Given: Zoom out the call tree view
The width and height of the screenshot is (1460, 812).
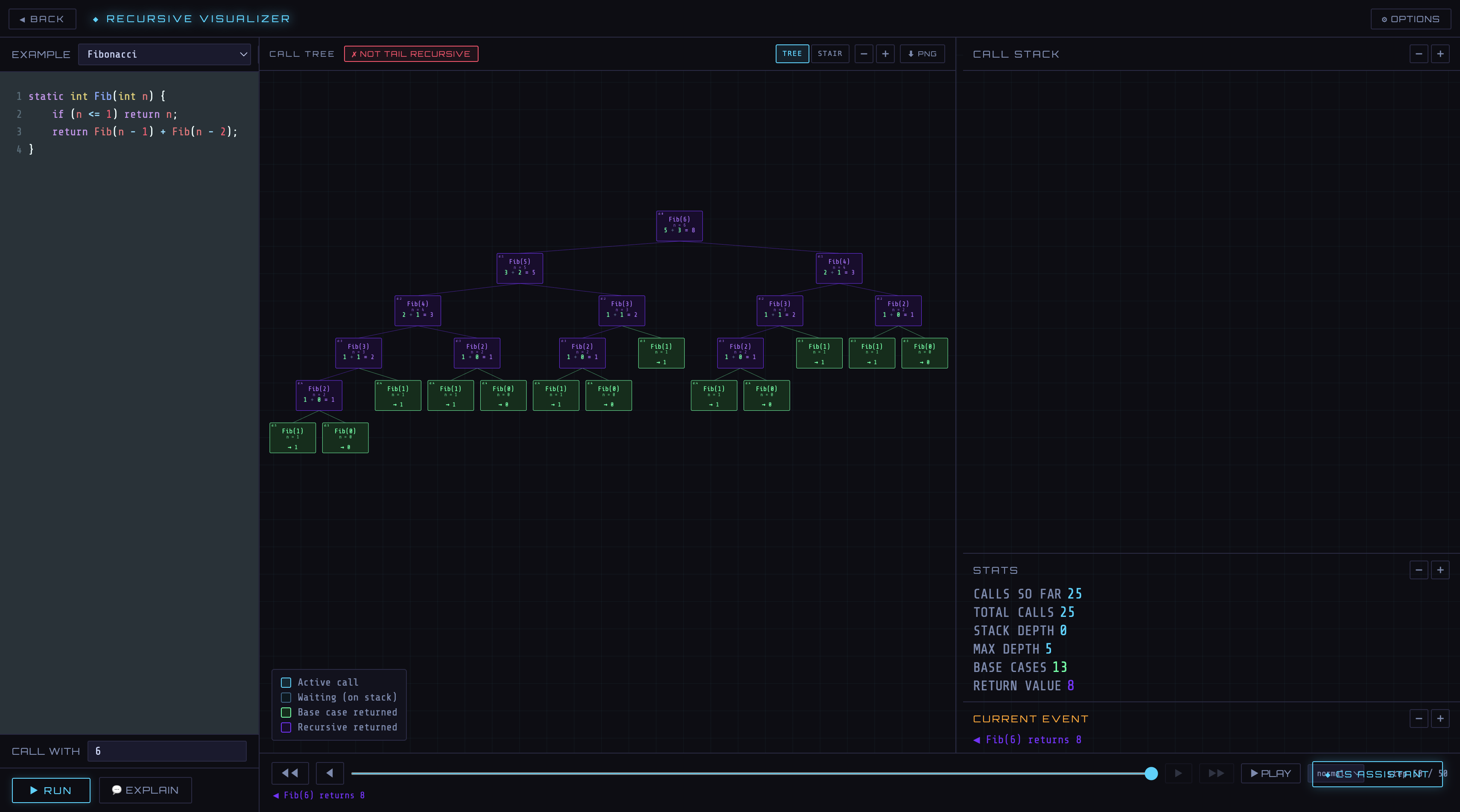Looking at the screenshot, I should (864, 54).
